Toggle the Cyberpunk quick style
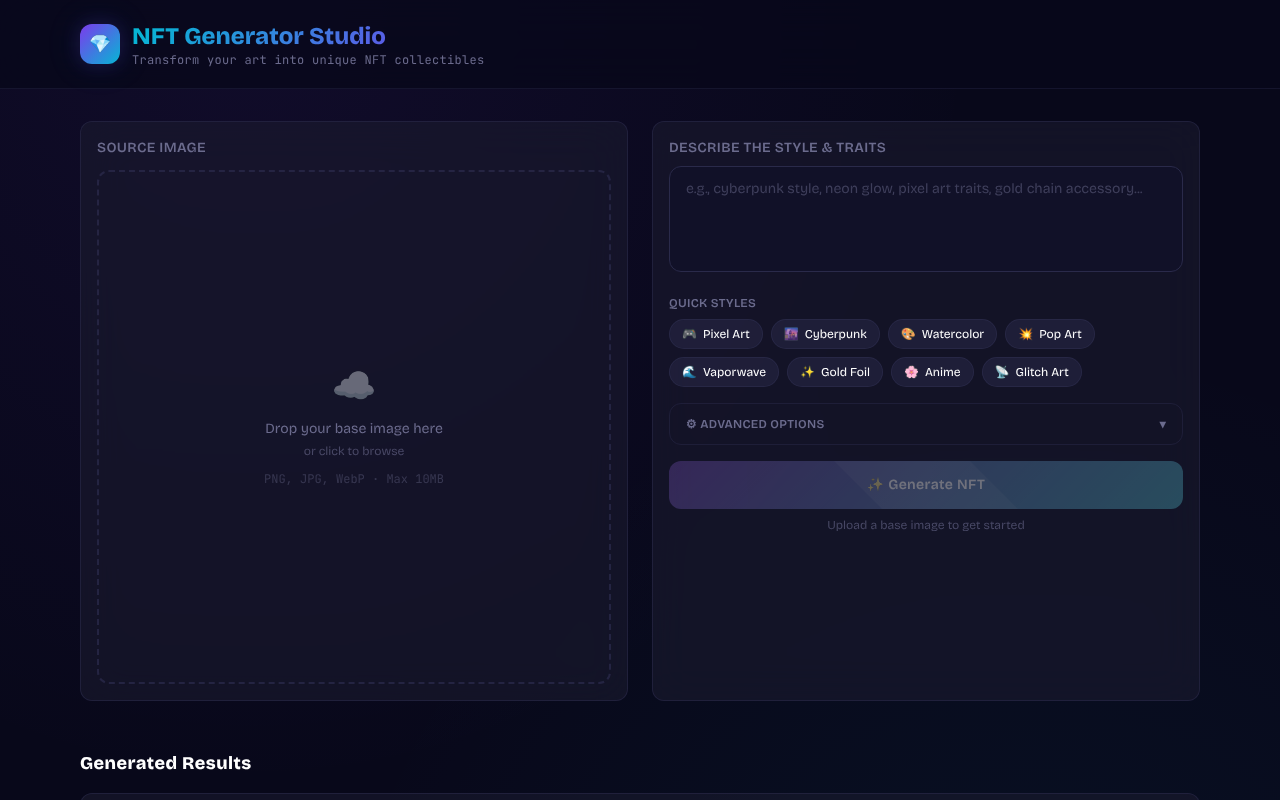 [x=825, y=334]
